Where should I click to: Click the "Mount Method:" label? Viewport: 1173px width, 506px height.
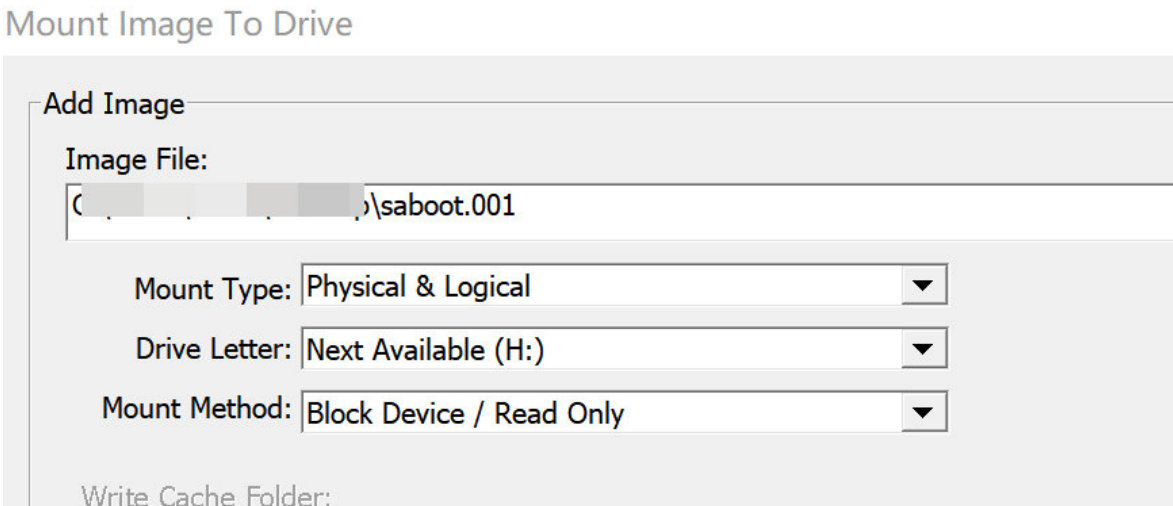pyautogui.click(x=197, y=409)
